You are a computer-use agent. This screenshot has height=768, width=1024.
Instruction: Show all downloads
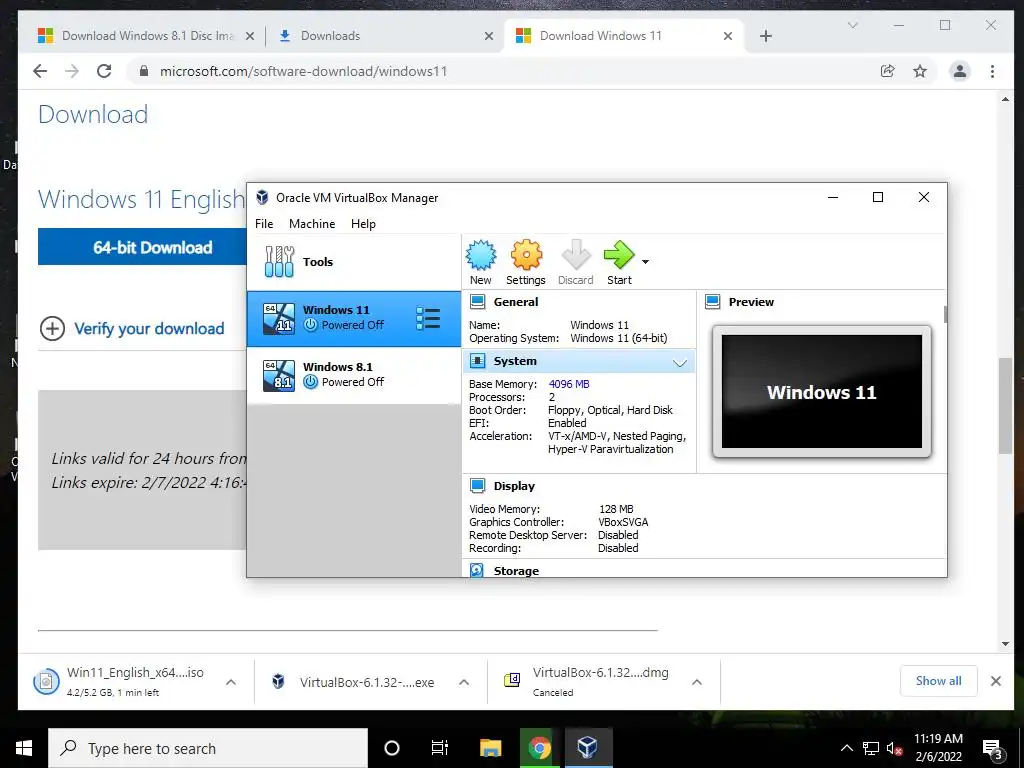tap(938, 681)
